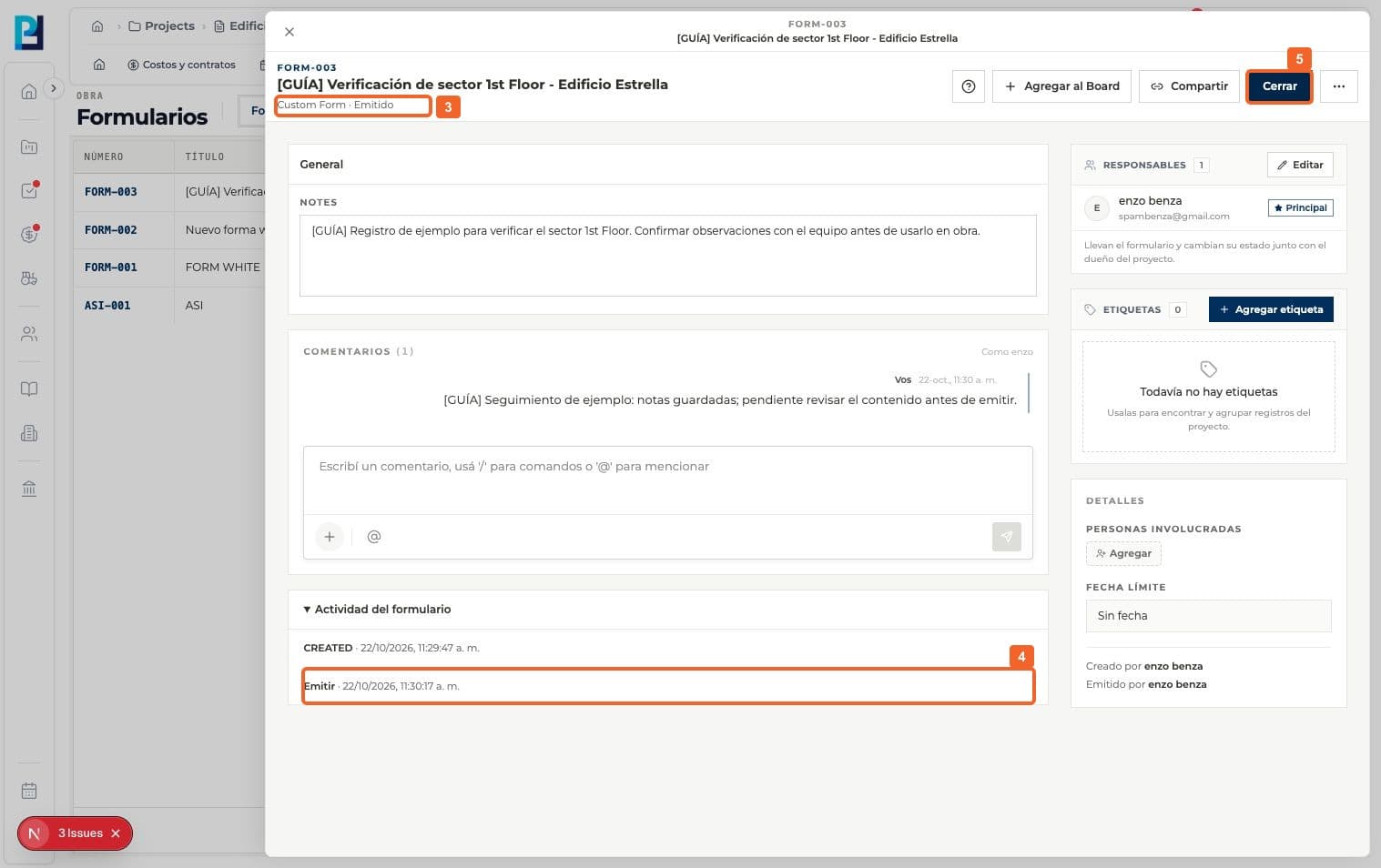Screen dimensions: 1381x868
Task: Open the people icon in sidebar
Action: [29, 334]
